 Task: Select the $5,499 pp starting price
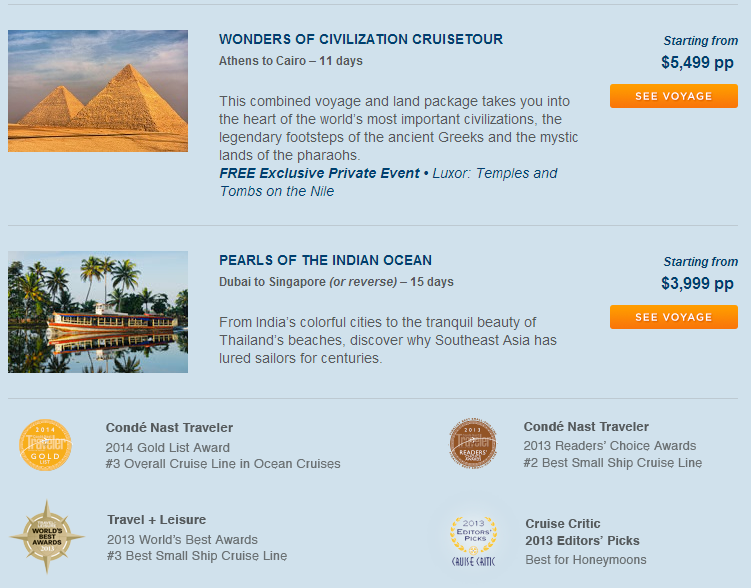click(x=697, y=62)
